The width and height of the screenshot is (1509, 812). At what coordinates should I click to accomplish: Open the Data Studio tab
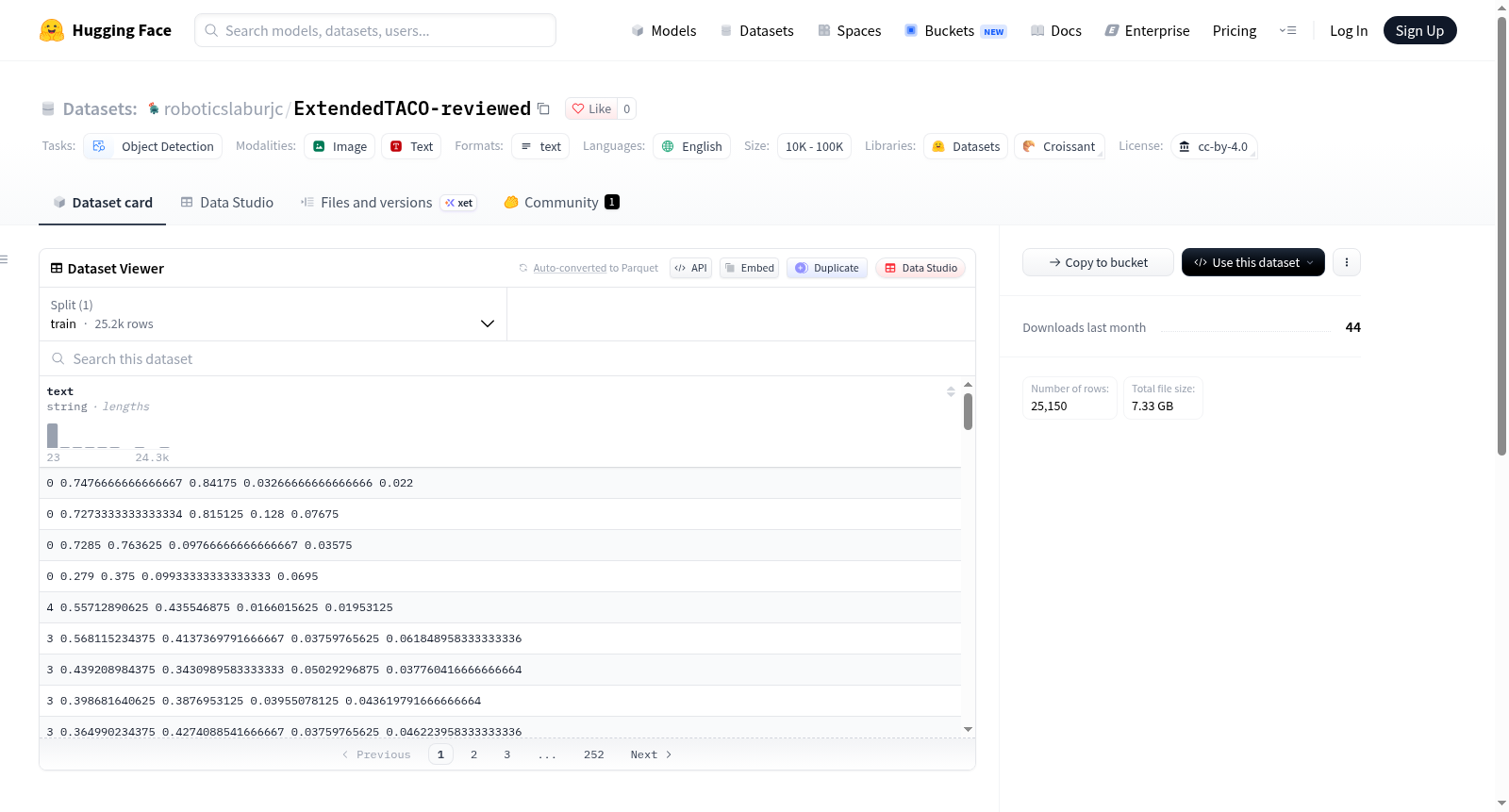click(x=227, y=202)
